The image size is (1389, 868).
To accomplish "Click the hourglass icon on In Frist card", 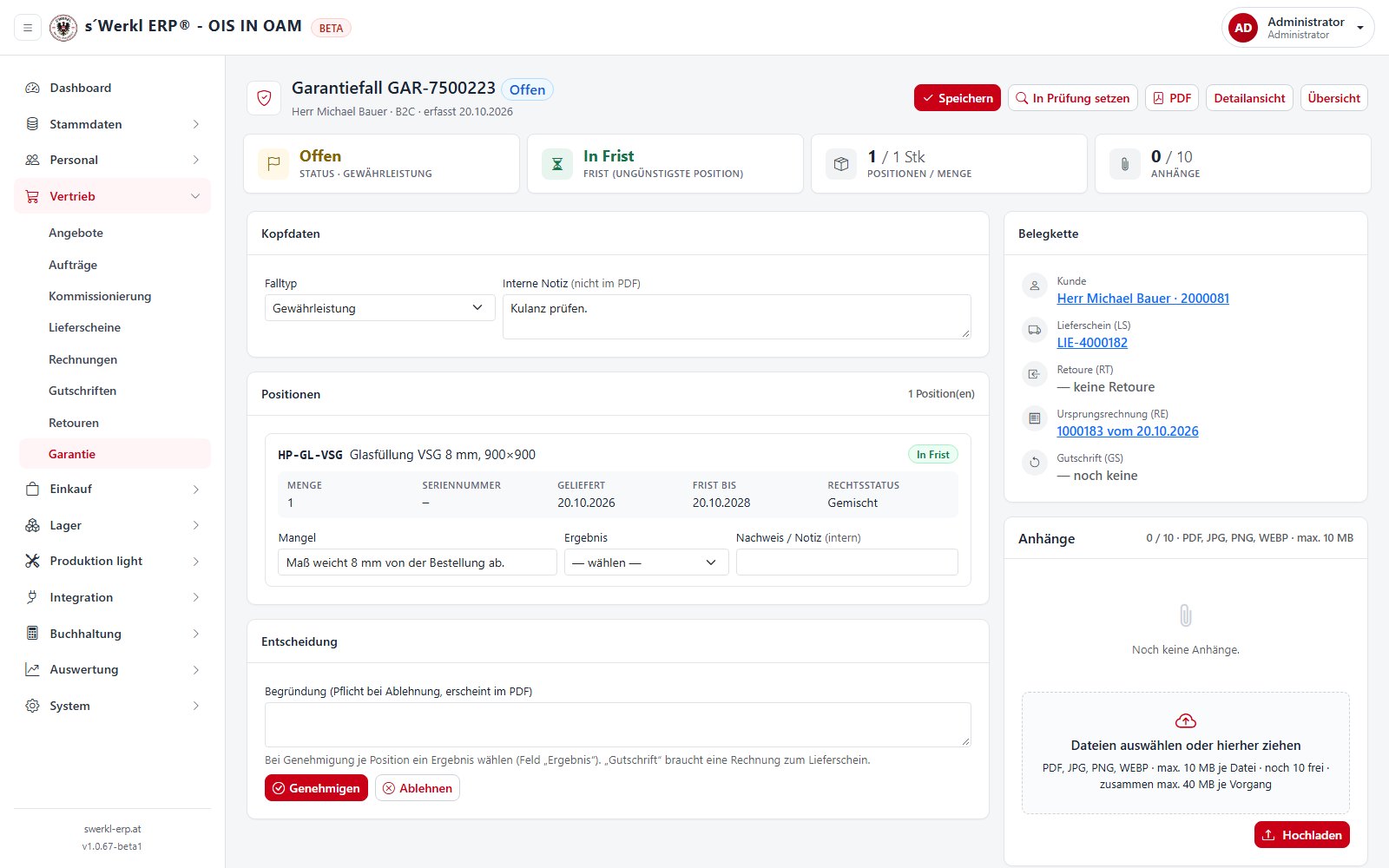I will click(x=557, y=163).
